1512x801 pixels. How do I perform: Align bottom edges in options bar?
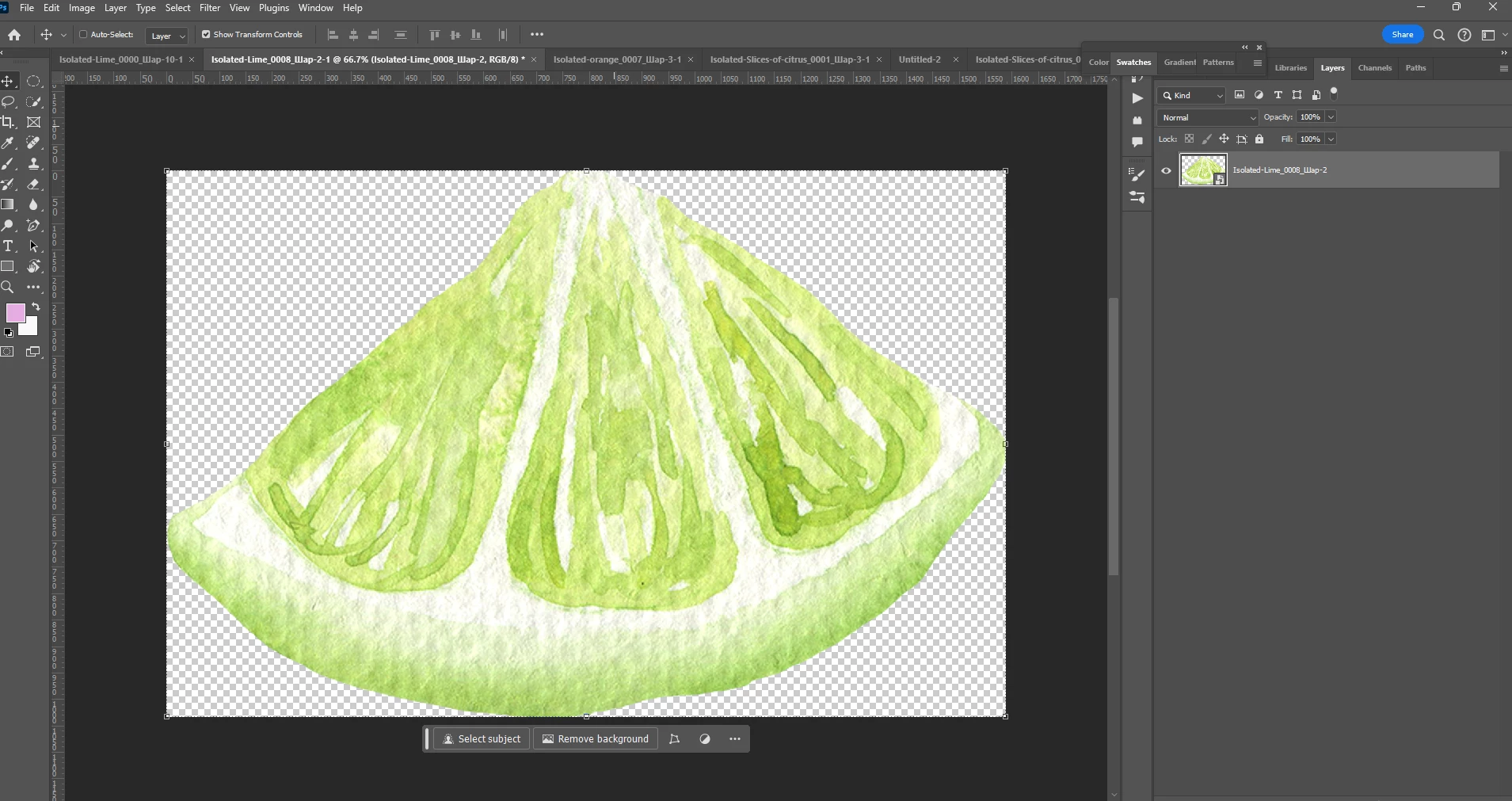(476, 35)
